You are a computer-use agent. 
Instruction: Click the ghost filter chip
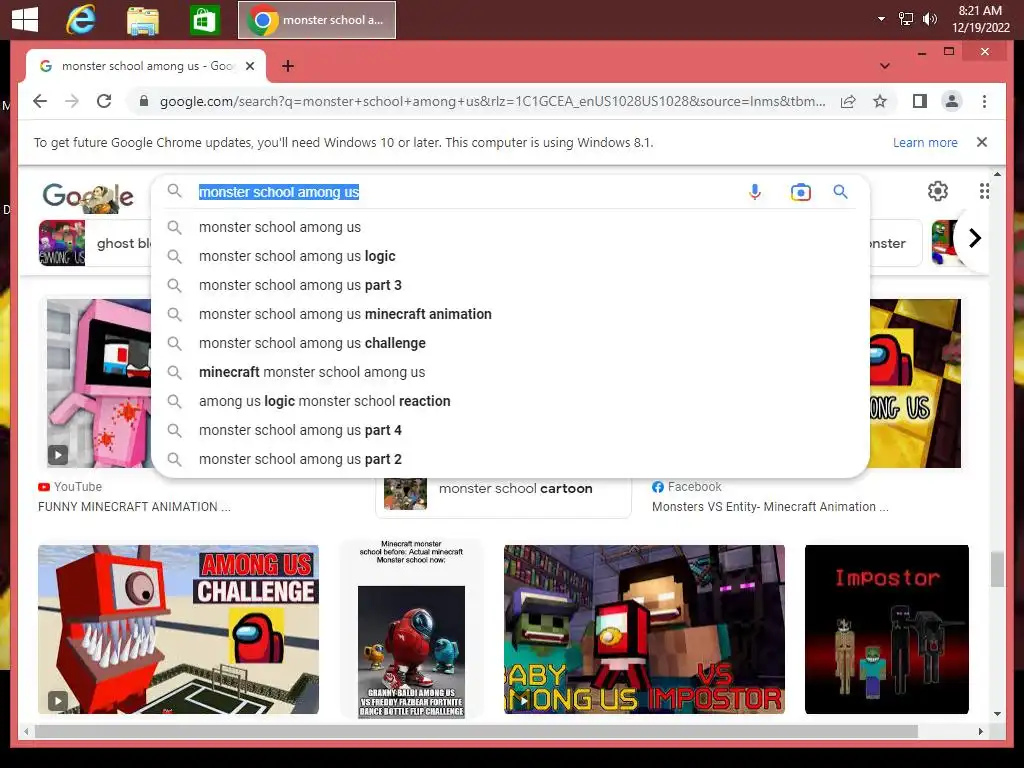[95, 243]
